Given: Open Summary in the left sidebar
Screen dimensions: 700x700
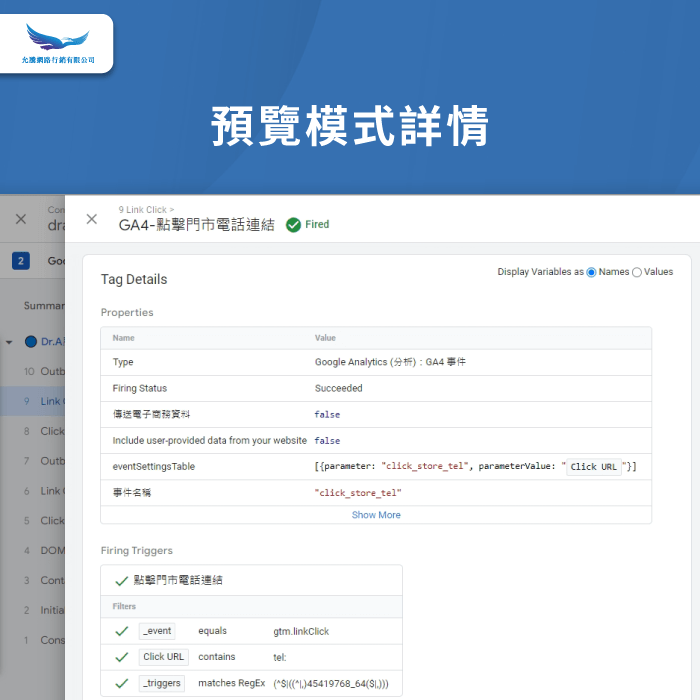Looking at the screenshot, I should [44, 305].
